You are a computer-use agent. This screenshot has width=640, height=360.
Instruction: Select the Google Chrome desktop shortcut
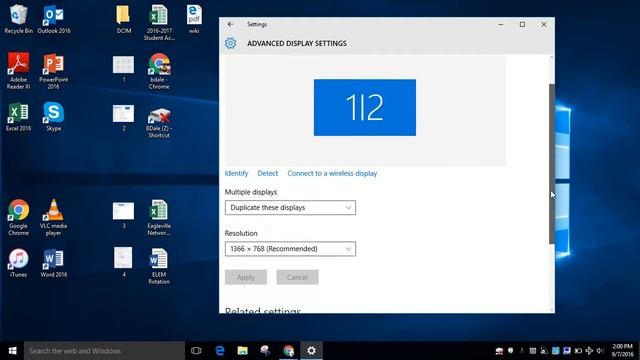18,217
